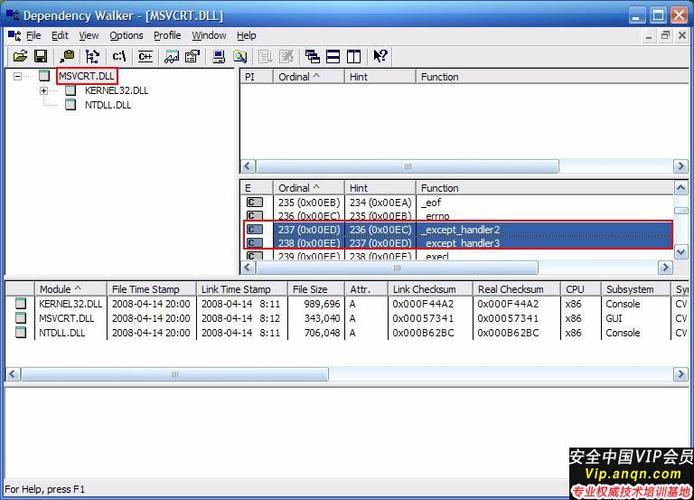694x500 pixels.
Task: Sort exports list by E column header
Action: (256, 188)
